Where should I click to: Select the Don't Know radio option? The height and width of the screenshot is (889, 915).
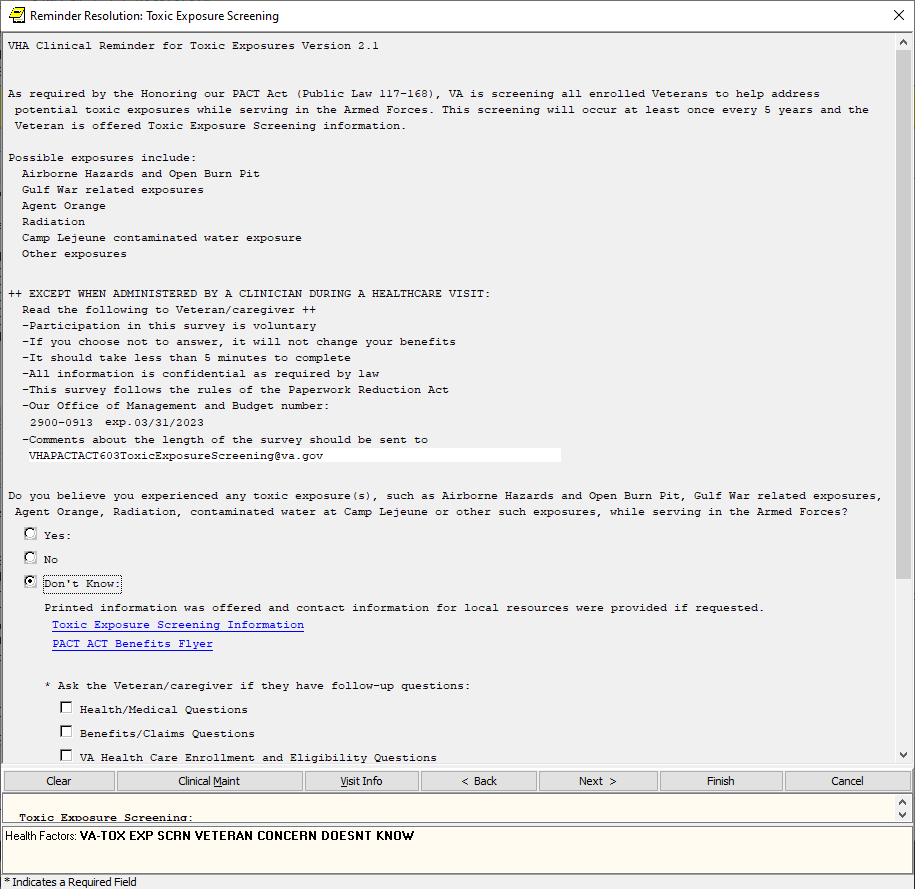[31, 582]
